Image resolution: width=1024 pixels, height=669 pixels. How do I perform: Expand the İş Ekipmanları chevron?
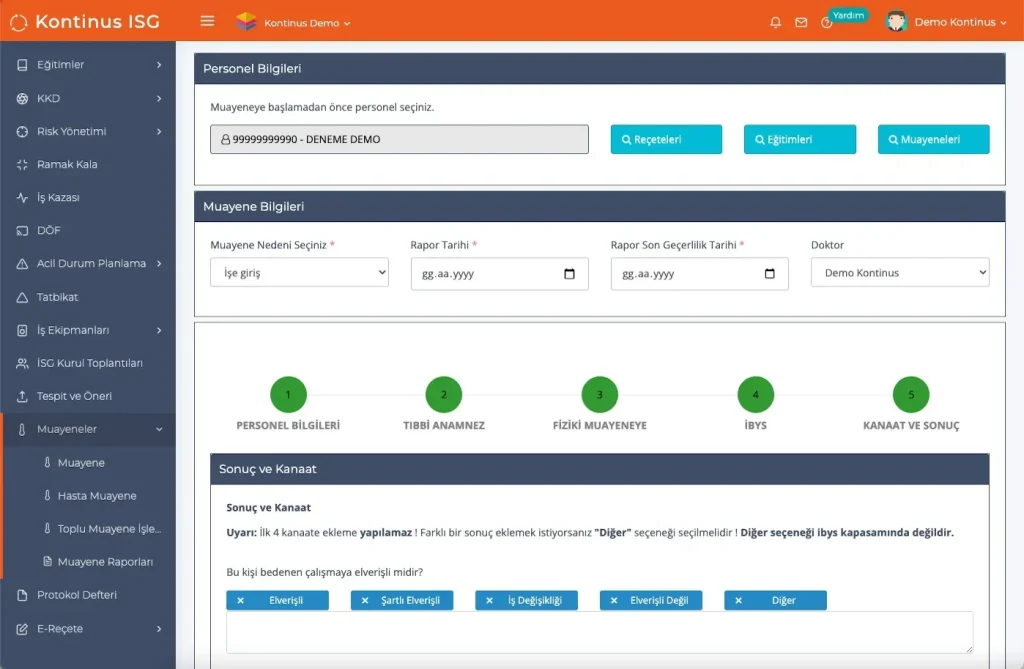coord(159,330)
